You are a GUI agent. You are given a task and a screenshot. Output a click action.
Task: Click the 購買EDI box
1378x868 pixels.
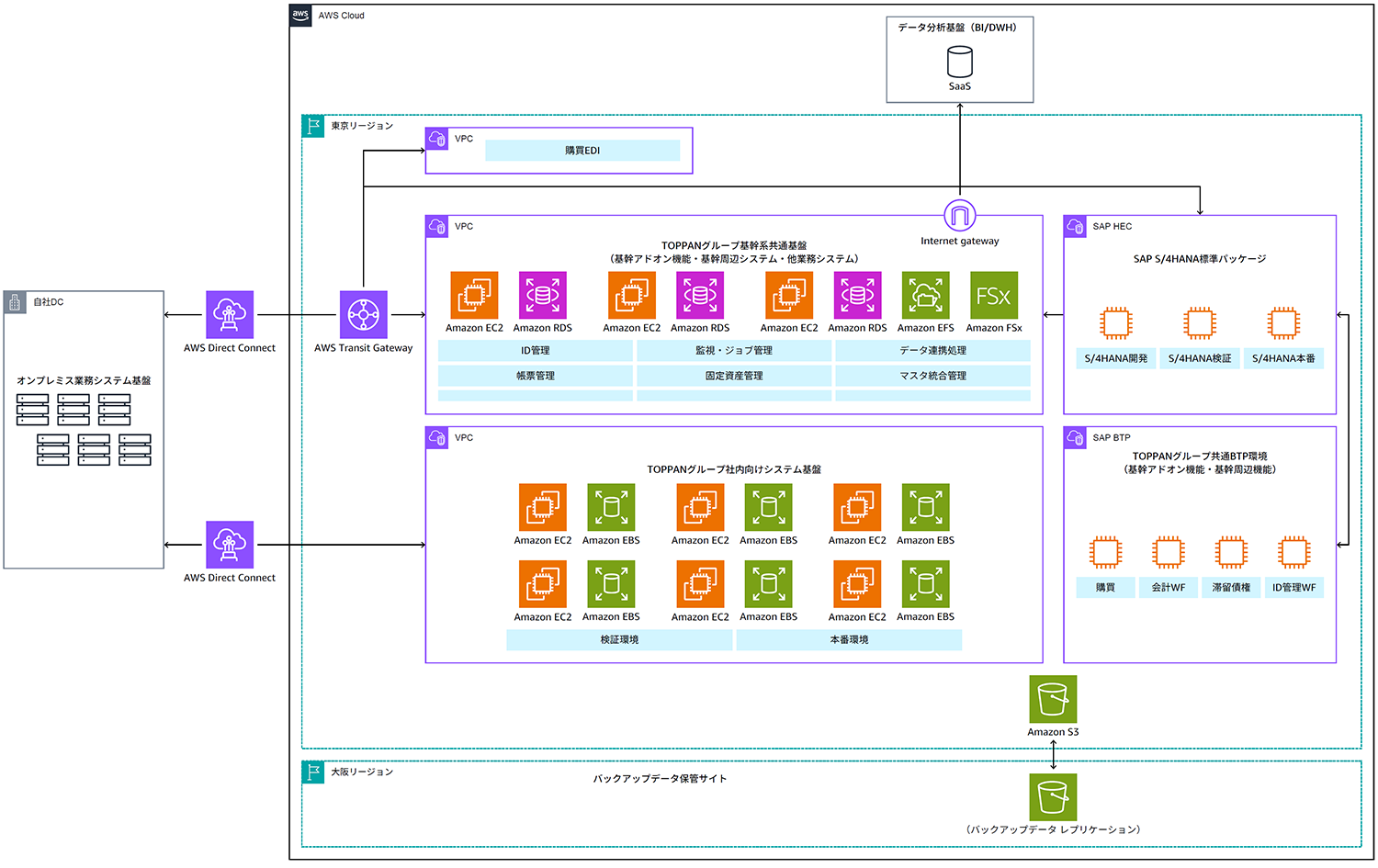pyautogui.click(x=582, y=151)
